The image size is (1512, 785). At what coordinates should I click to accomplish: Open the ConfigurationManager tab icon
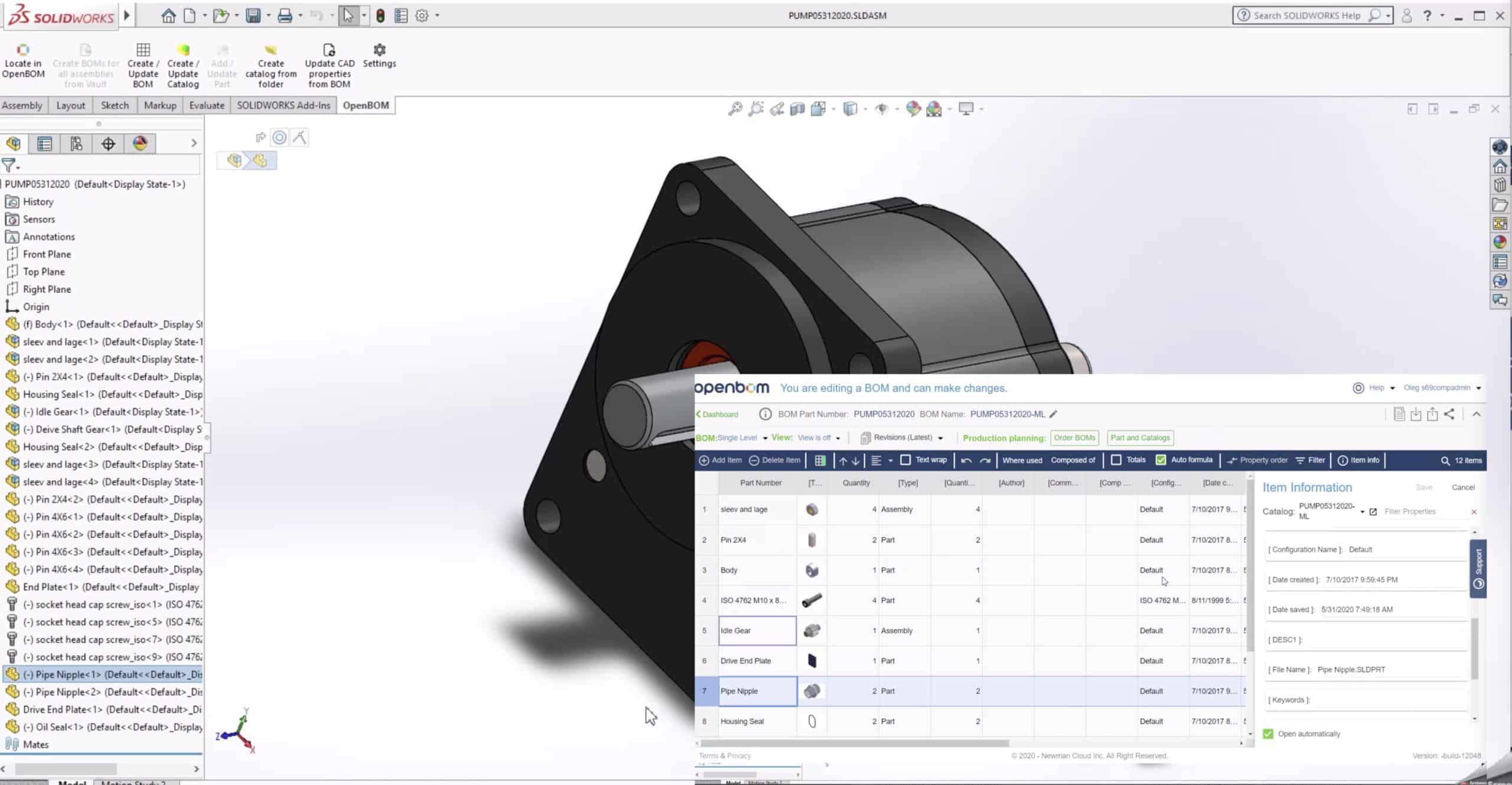click(x=76, y=143)
